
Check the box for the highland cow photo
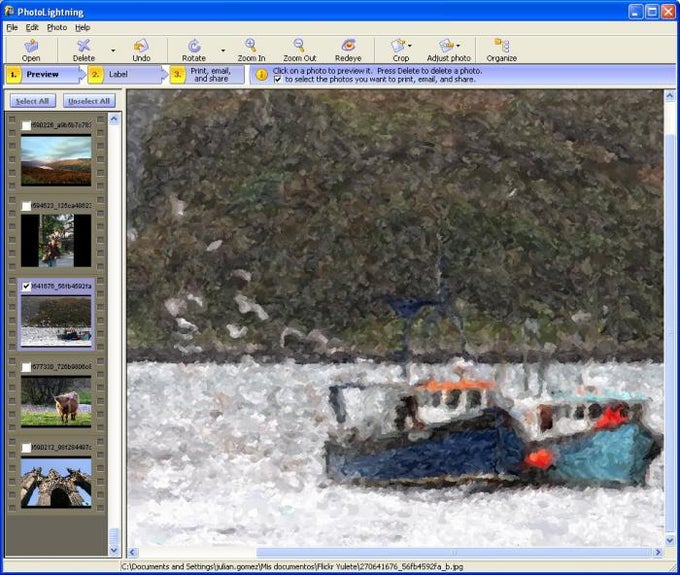click(x=26, y=367)
